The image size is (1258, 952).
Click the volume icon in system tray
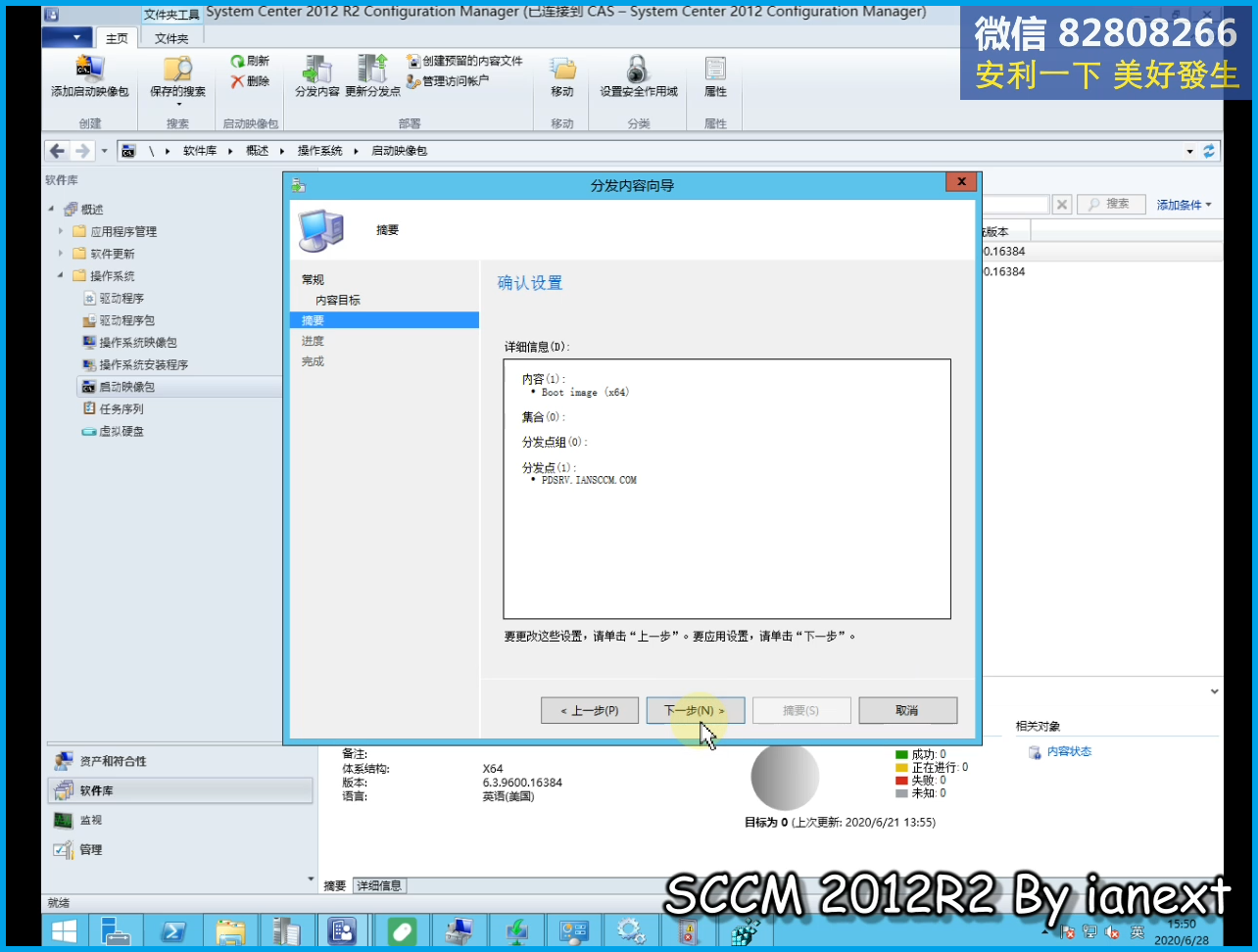pos(1112,932)
